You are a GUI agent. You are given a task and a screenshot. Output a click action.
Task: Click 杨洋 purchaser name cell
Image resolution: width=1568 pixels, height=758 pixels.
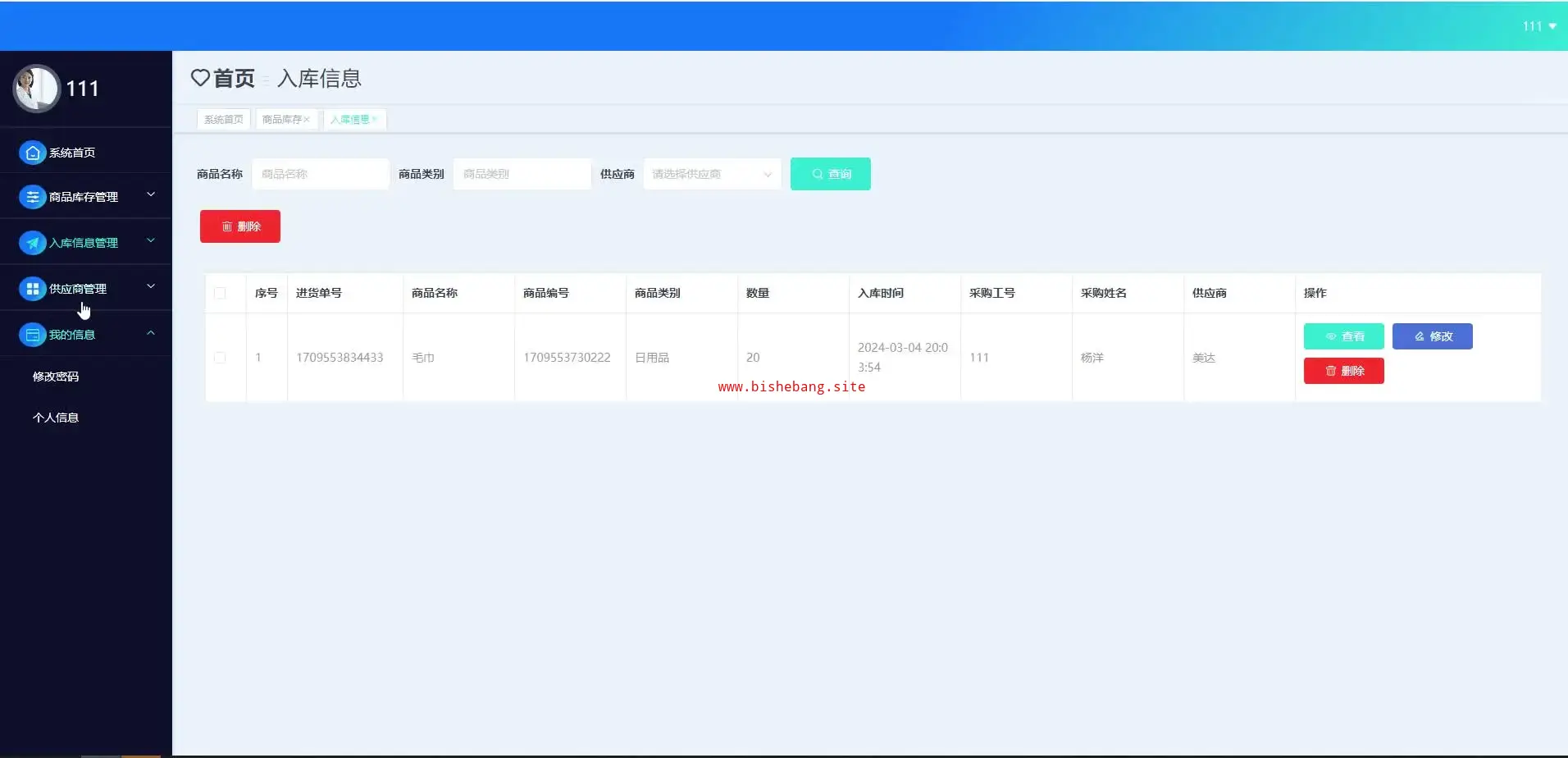tap(1092, 358)
